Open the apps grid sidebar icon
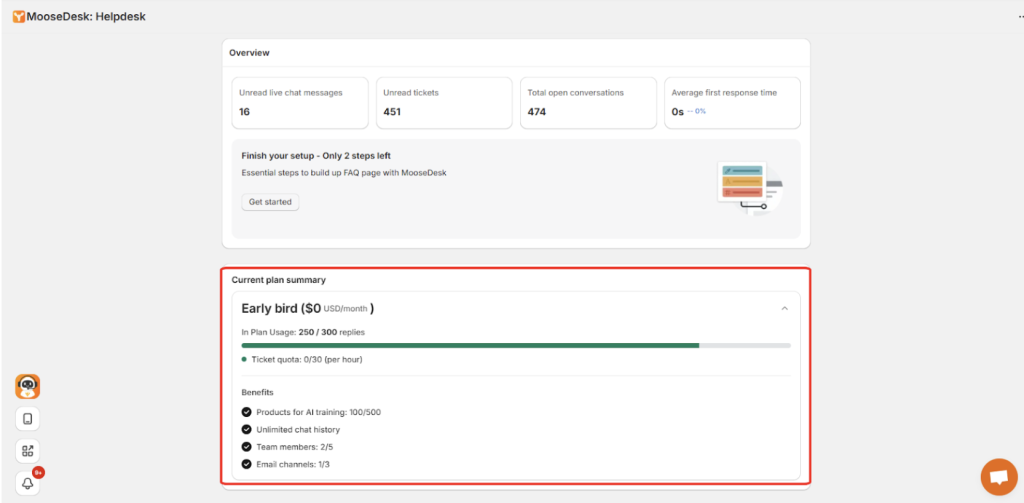The width and height of the screenshot is (1024, 503). 28,451
